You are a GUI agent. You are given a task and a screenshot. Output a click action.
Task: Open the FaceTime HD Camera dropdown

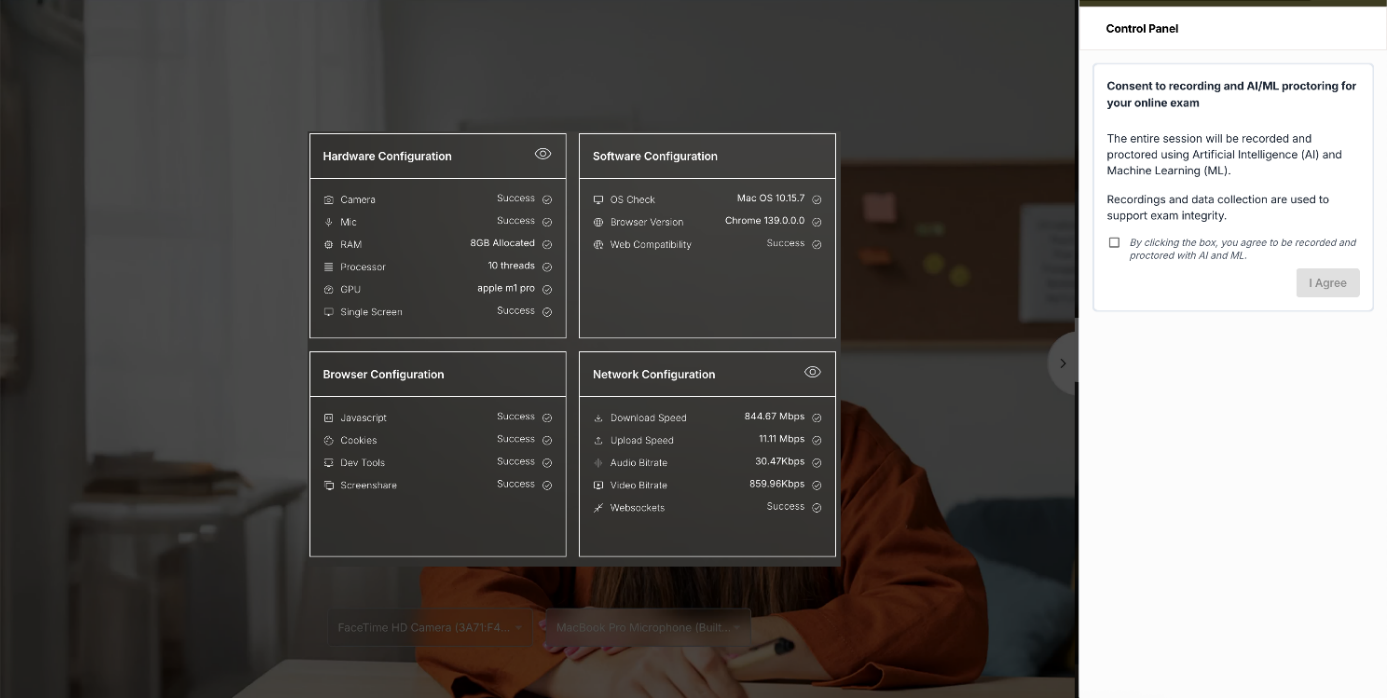coord(430,628)
